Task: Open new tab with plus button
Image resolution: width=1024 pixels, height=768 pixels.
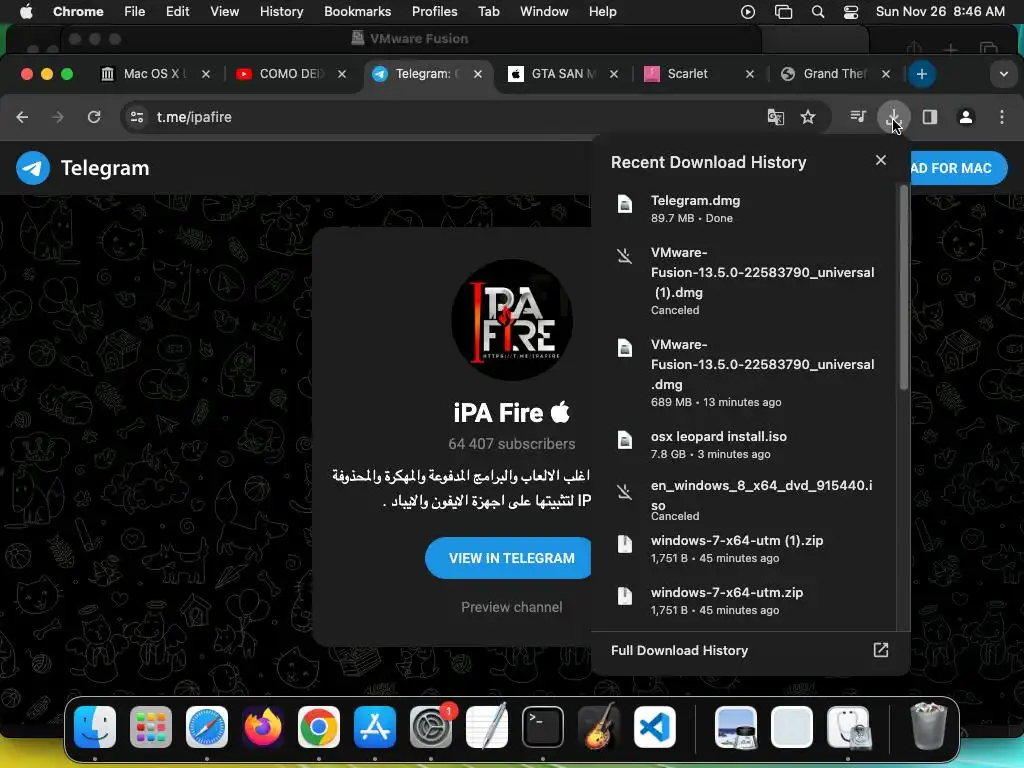Action: click(921, 74)
